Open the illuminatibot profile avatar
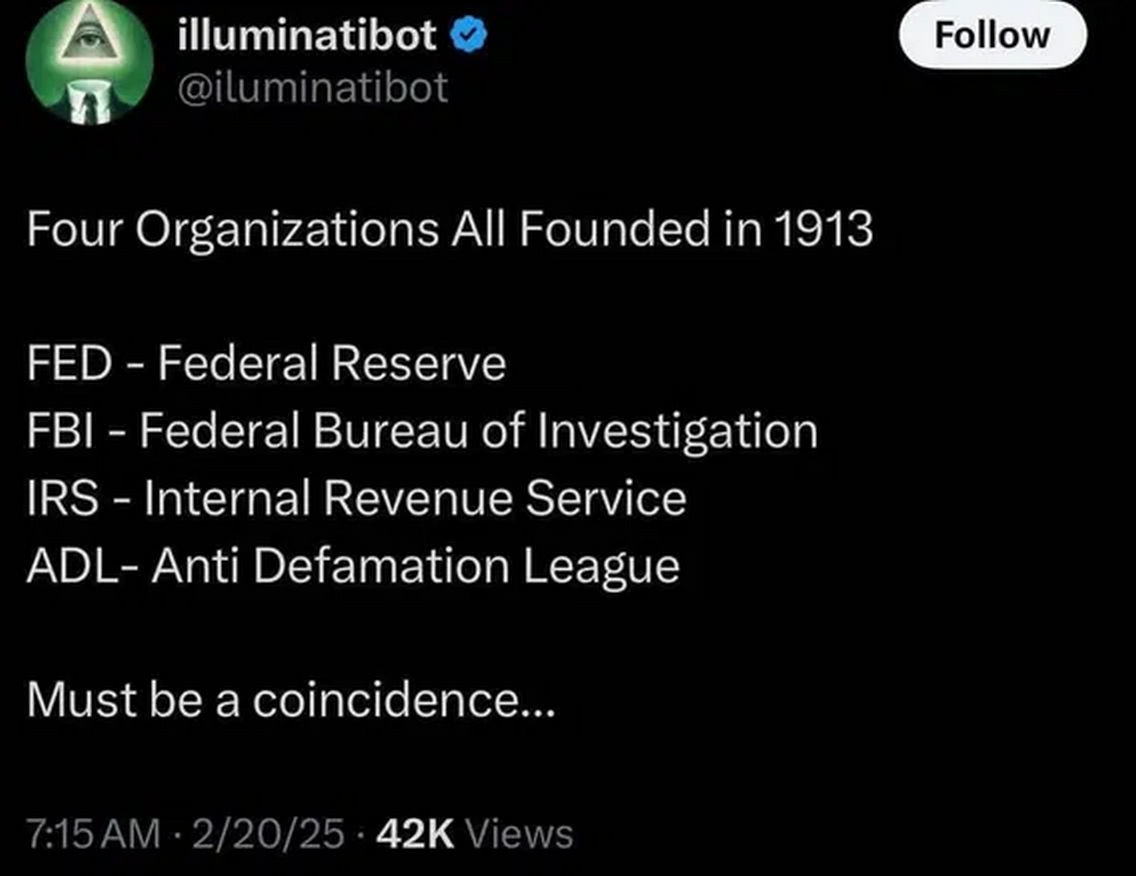Viewport: 1136px width, 876px height. click(x=89, y=63)
